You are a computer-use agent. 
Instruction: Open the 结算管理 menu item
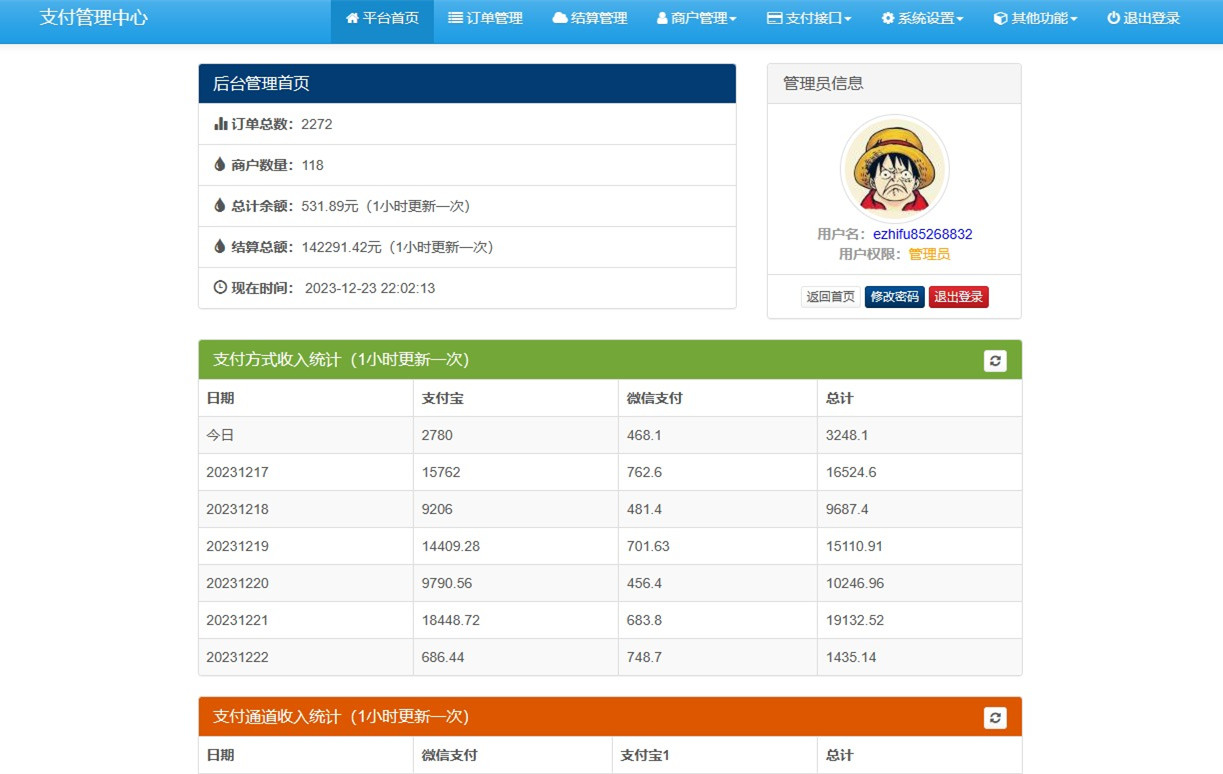pos(599,18)
